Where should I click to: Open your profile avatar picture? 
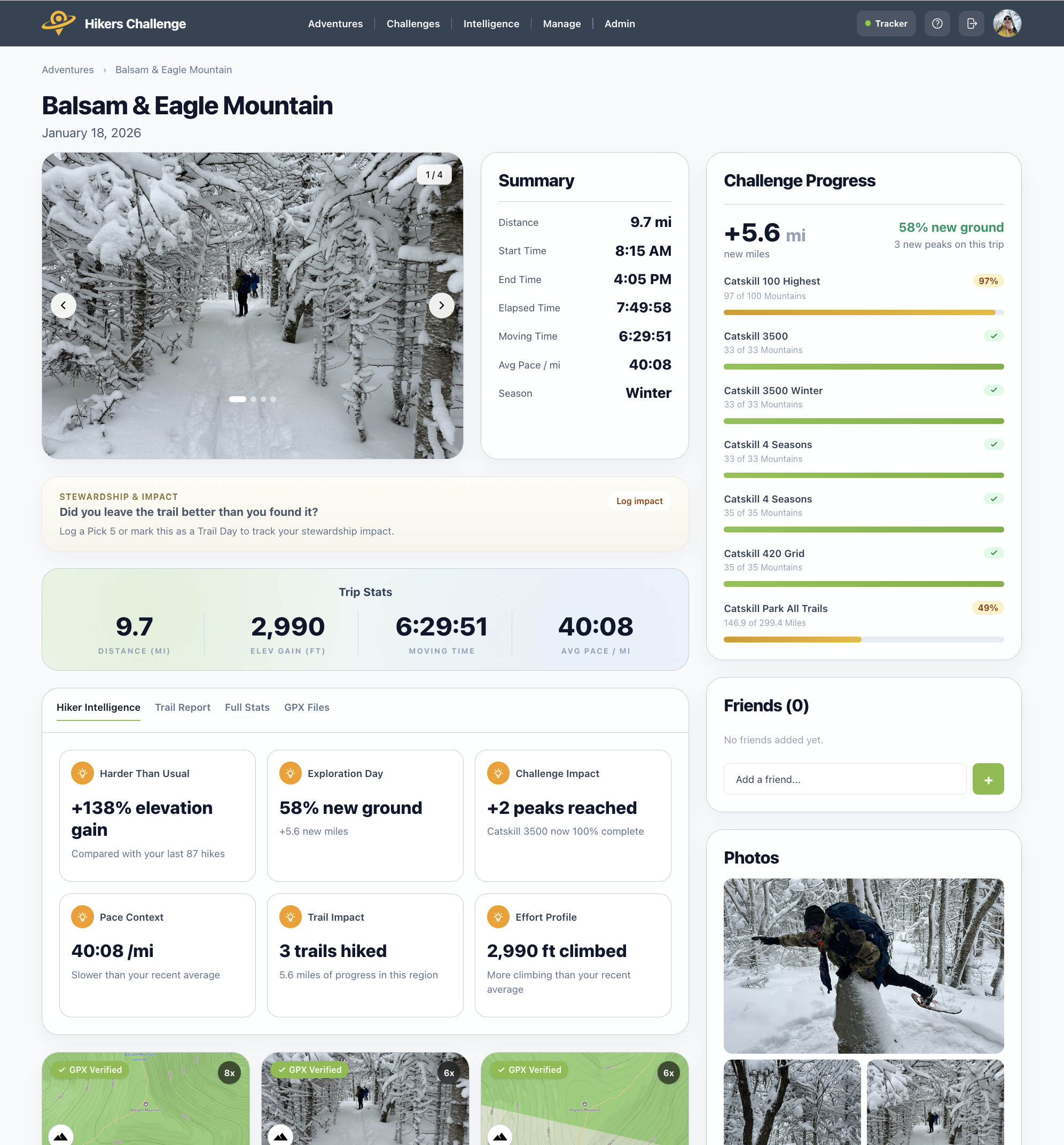(x=1007, y=23)
